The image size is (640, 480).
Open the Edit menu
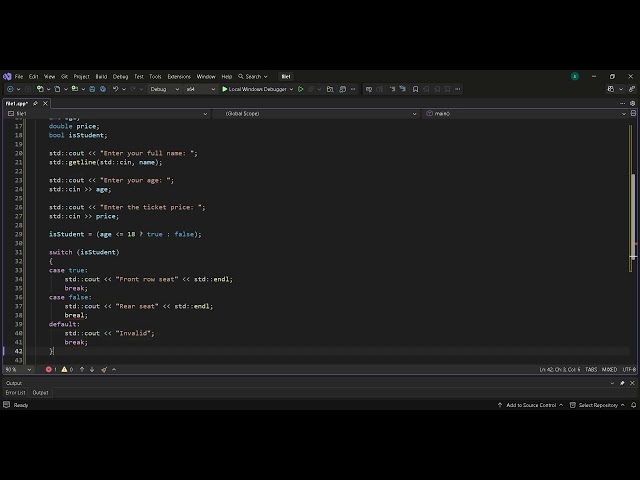click(33, 76)
